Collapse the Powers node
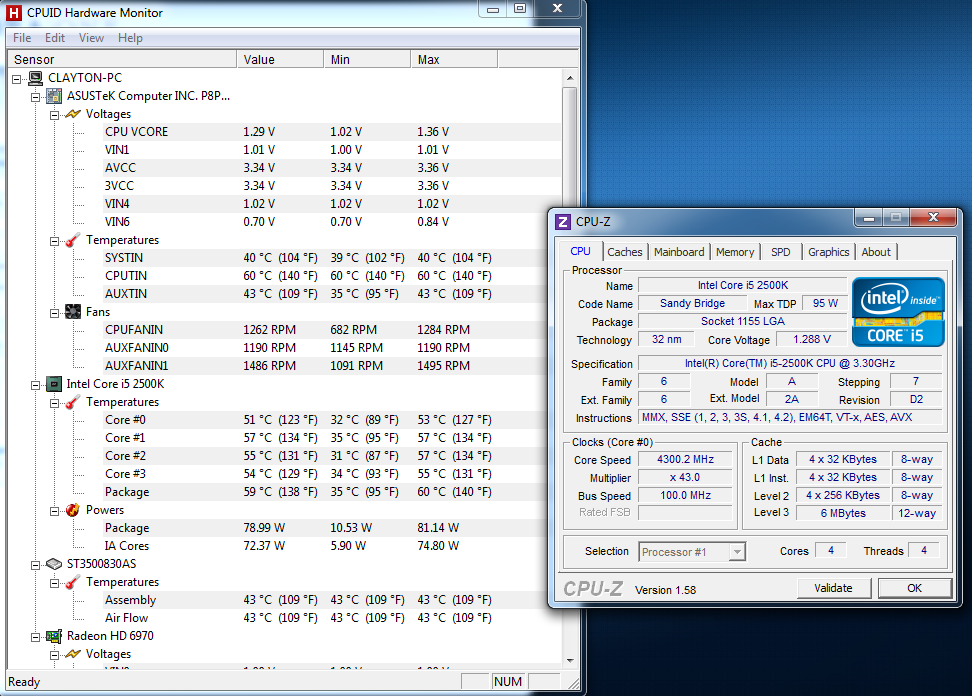Screen dimensions: 973x696 point(54,511)
